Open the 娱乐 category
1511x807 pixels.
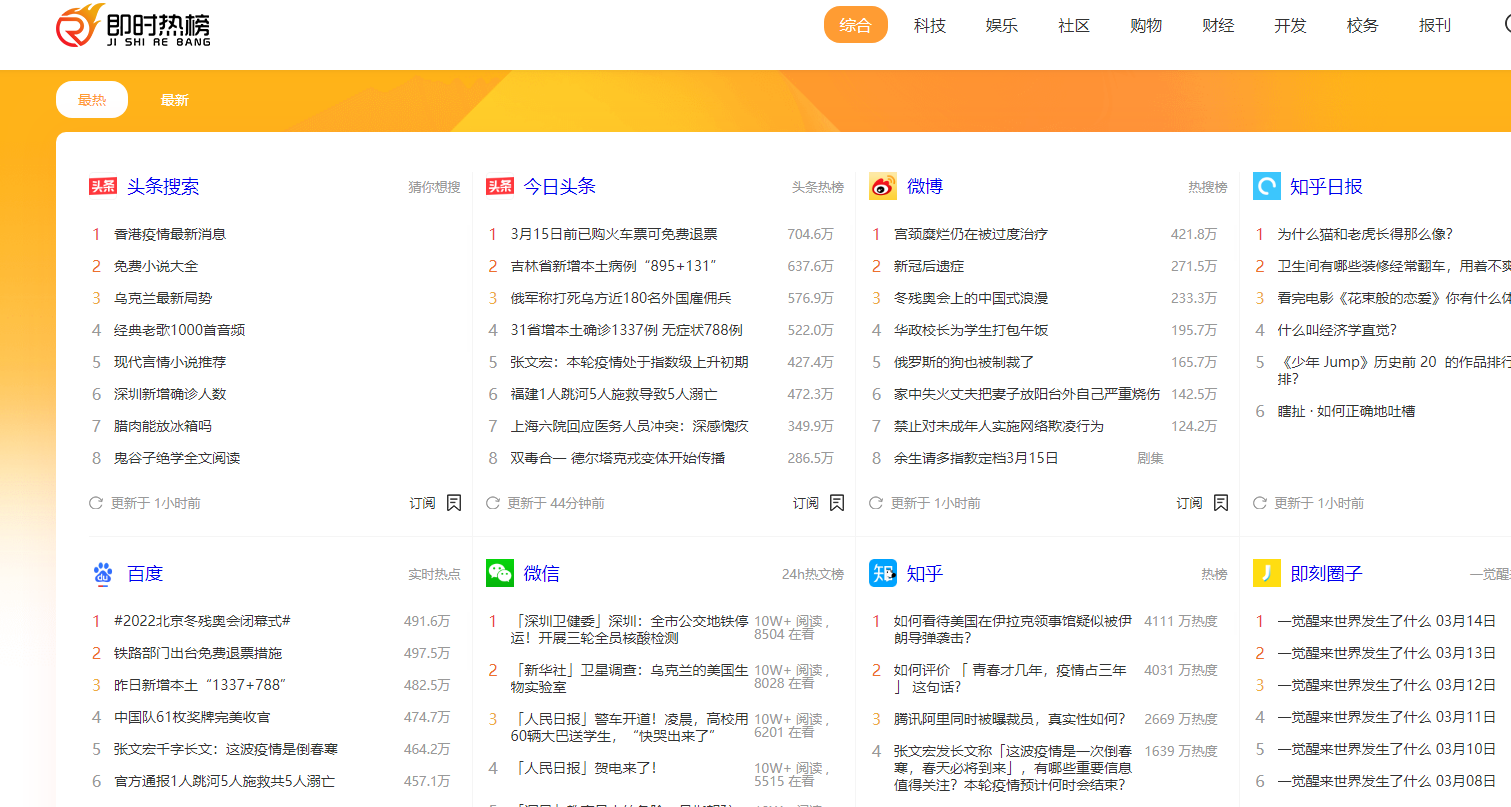tap(1001, 25)
